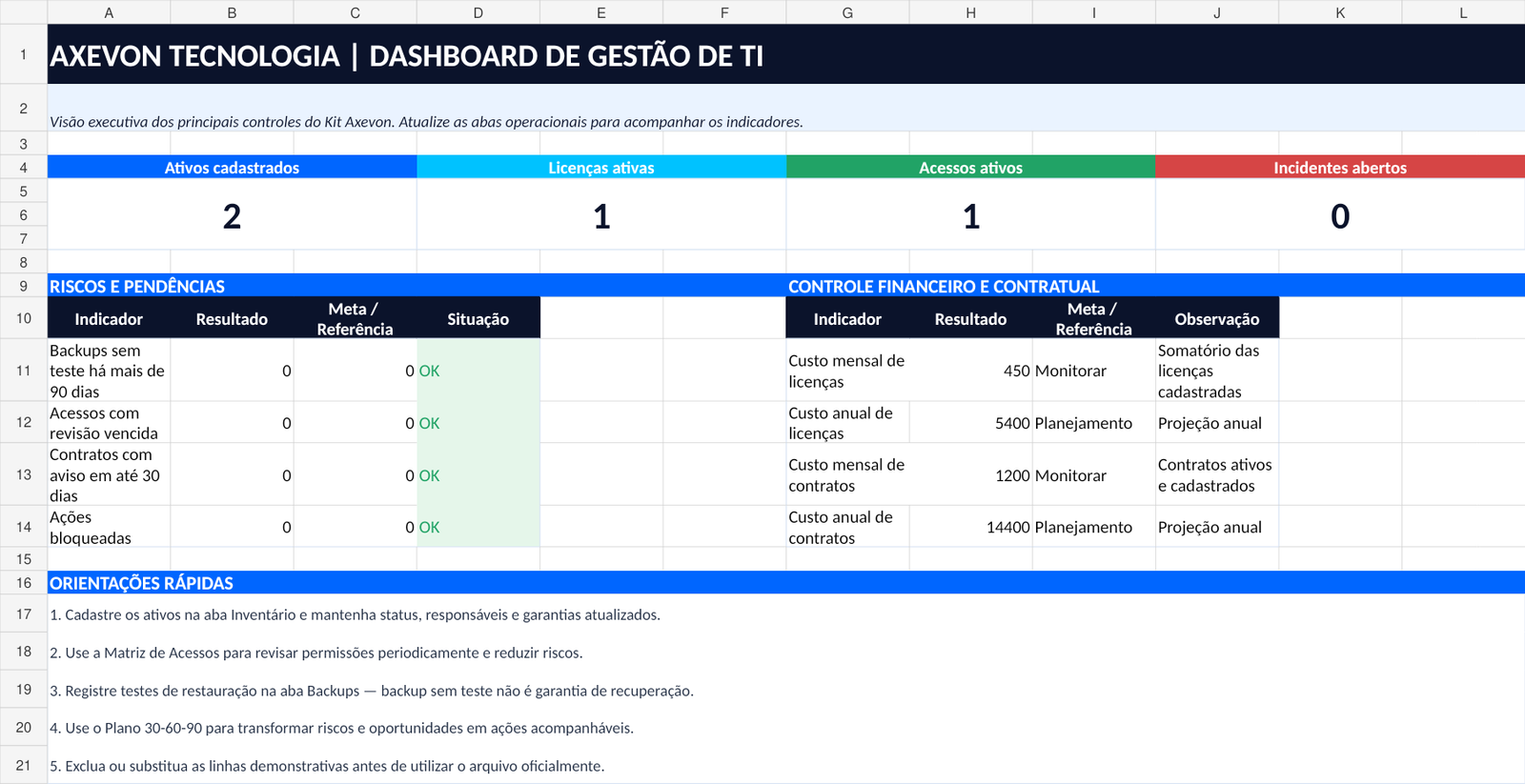The width and height of the screenshot is (1525, 784).
Task: Click OK status in Ações bloqueadas row
Action: coord(478,527)
